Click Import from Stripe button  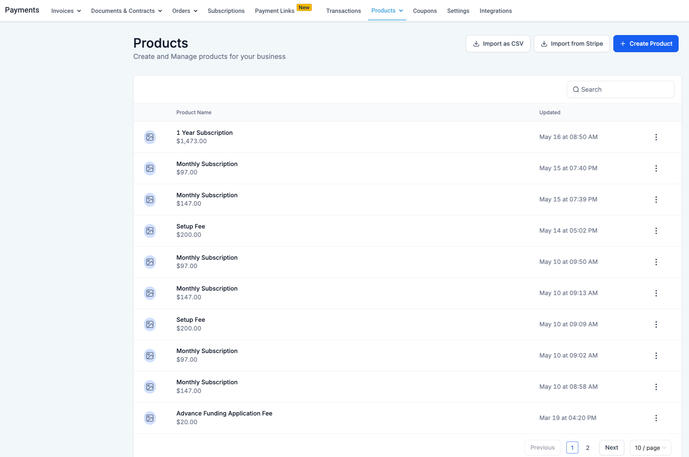pyautogui.click(x=571, y=44)
